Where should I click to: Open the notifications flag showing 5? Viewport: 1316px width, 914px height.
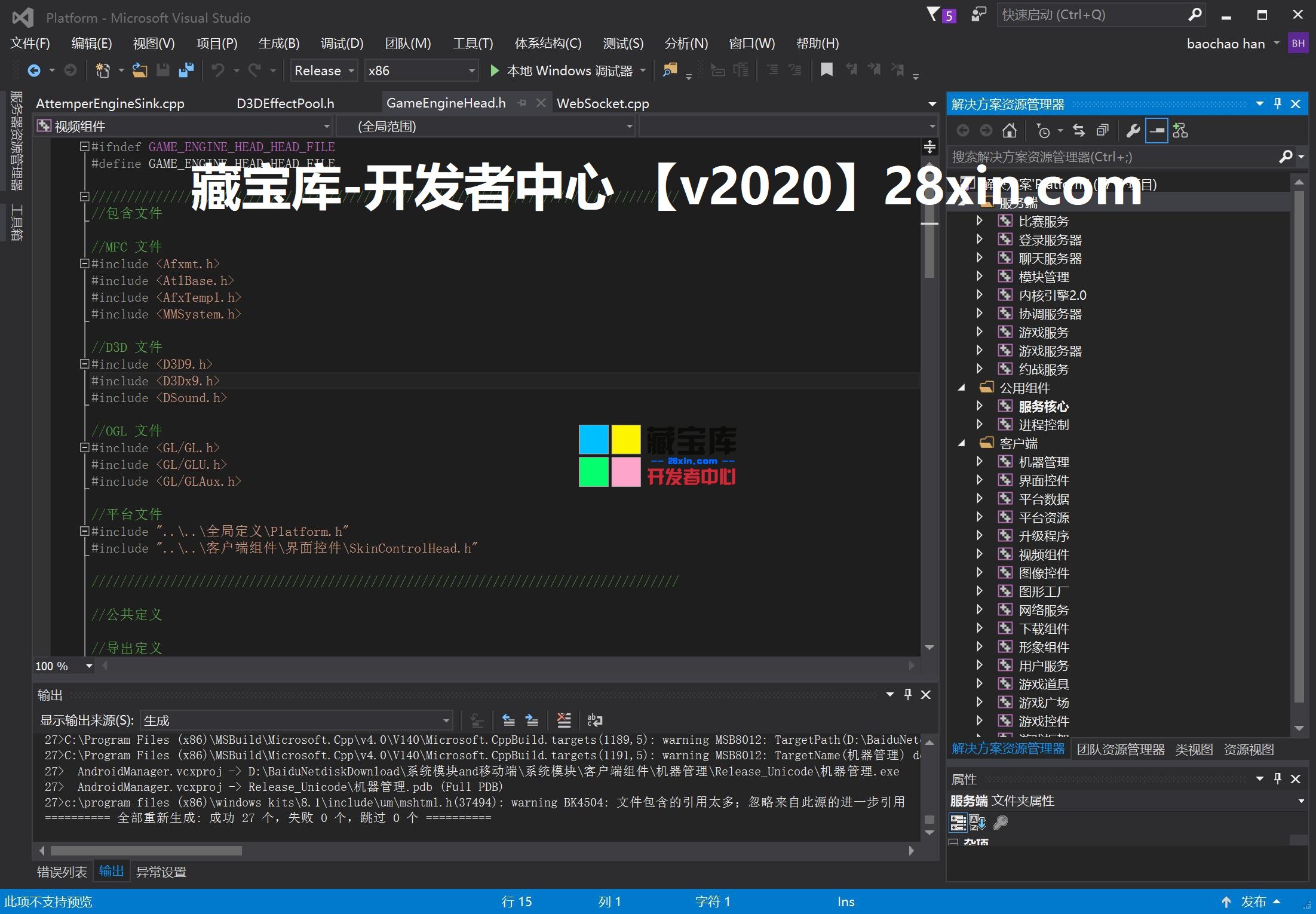click(x=941, y=15)
